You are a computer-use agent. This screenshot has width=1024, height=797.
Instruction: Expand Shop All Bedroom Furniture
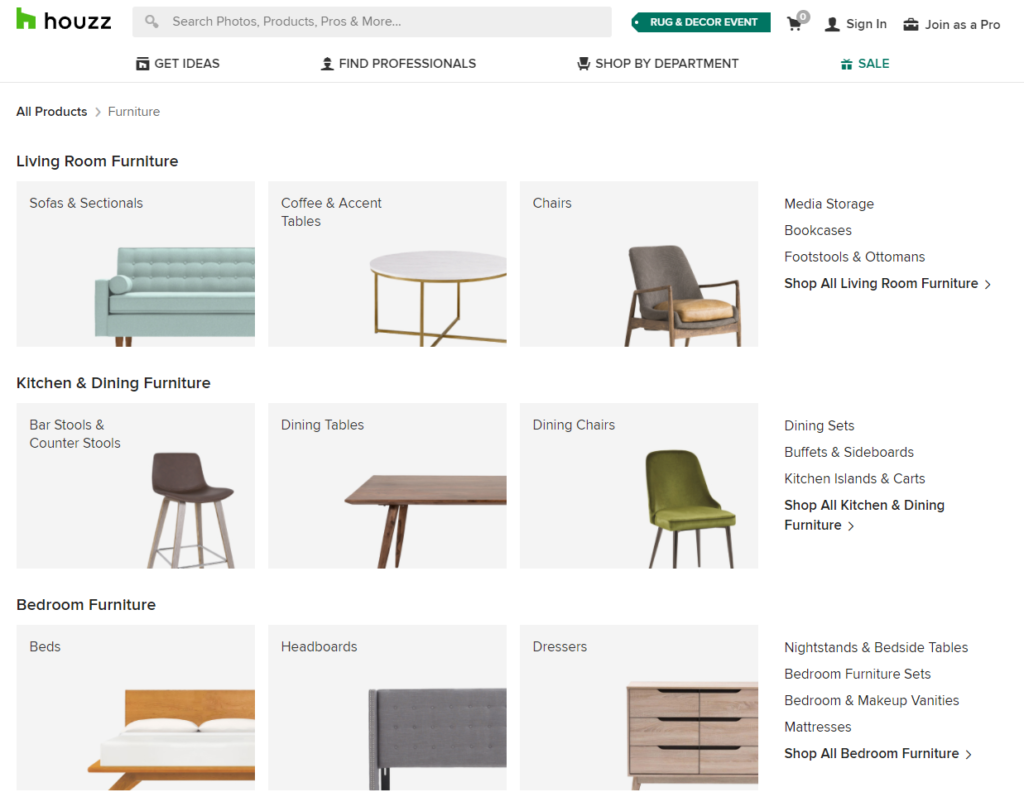point(877,754)
